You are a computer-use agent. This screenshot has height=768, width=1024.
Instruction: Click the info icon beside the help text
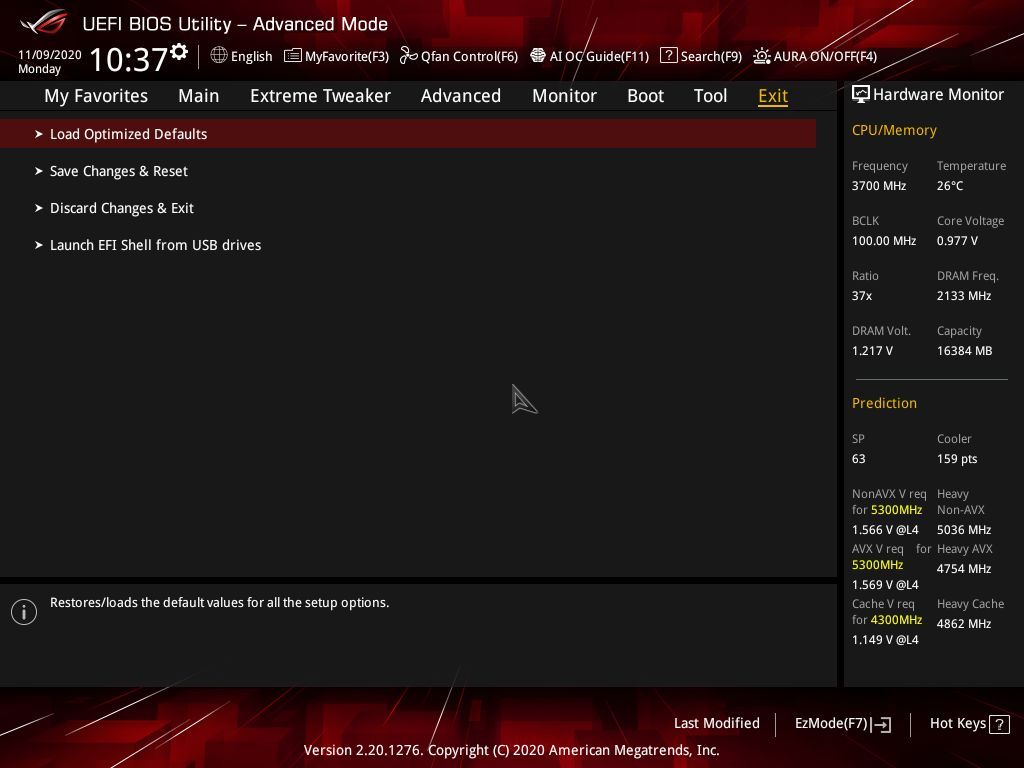(24, 612)
